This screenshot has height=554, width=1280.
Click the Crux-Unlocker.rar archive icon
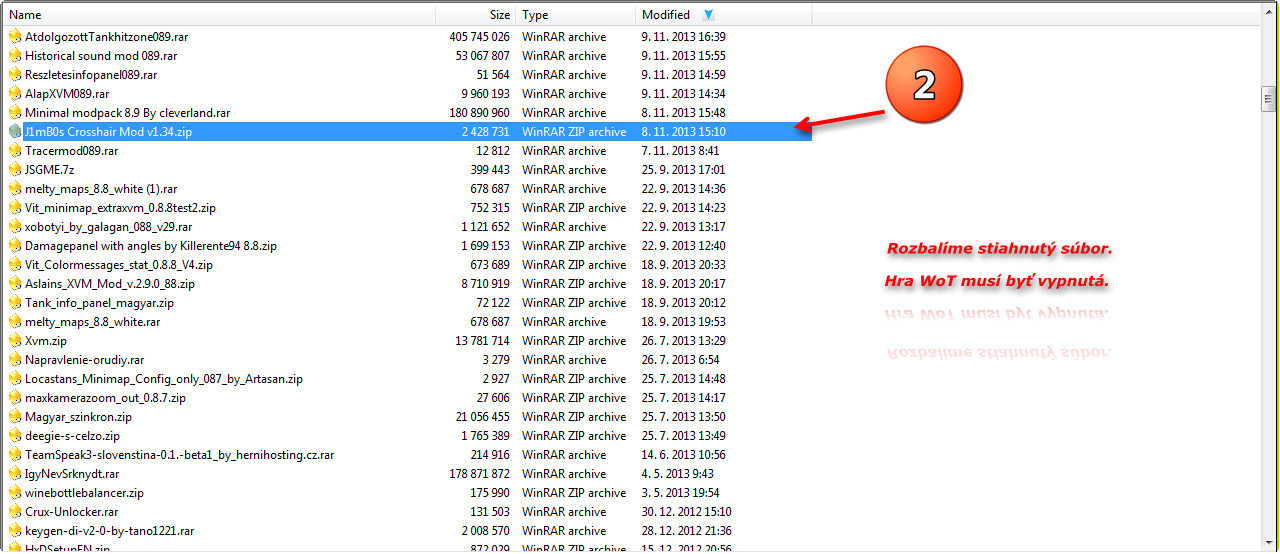(x=14, y=512)
